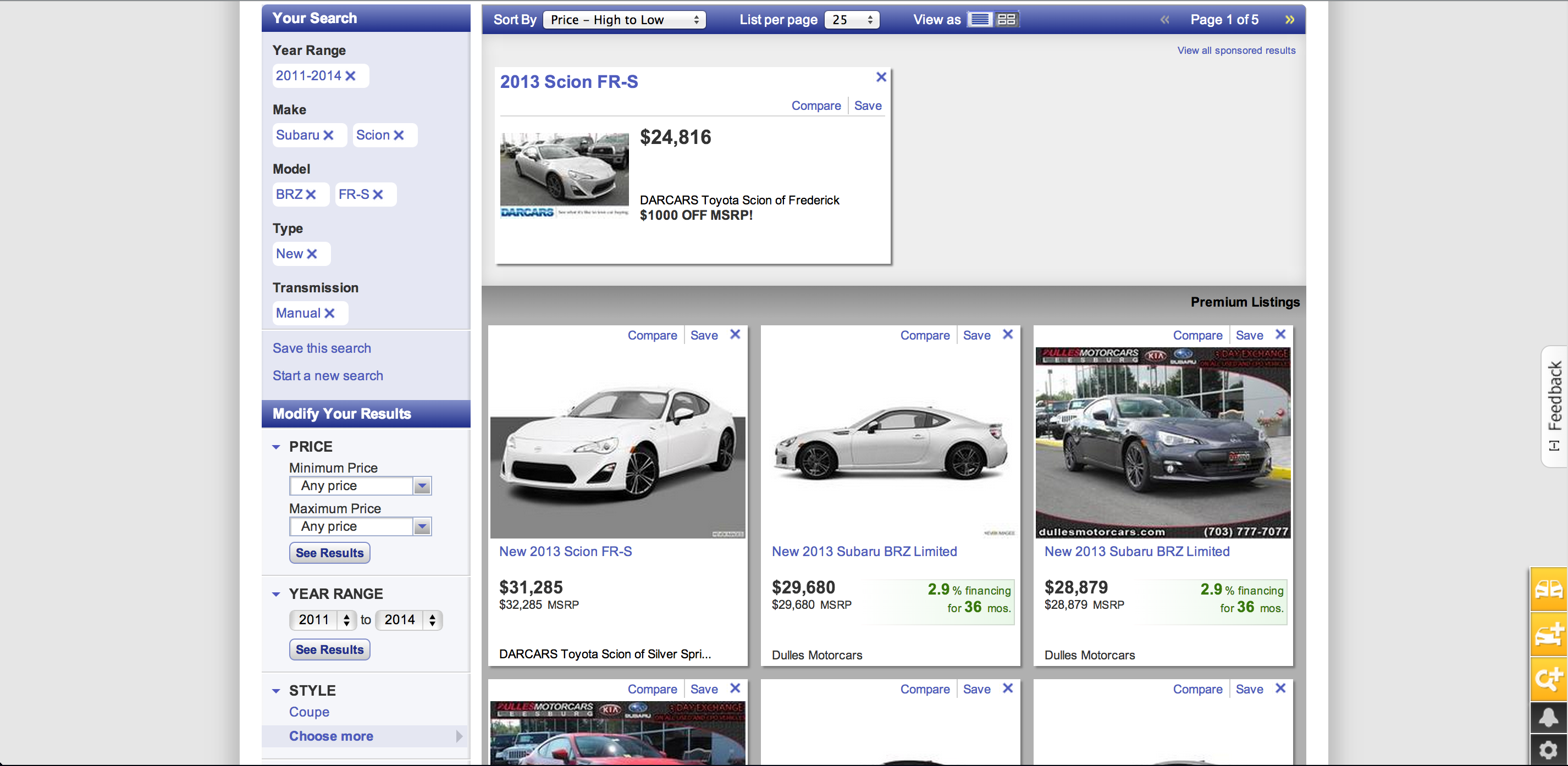Viewport: 1568px width, 766px height.
Task: Click Save this search link
Action: pos(322,348)
